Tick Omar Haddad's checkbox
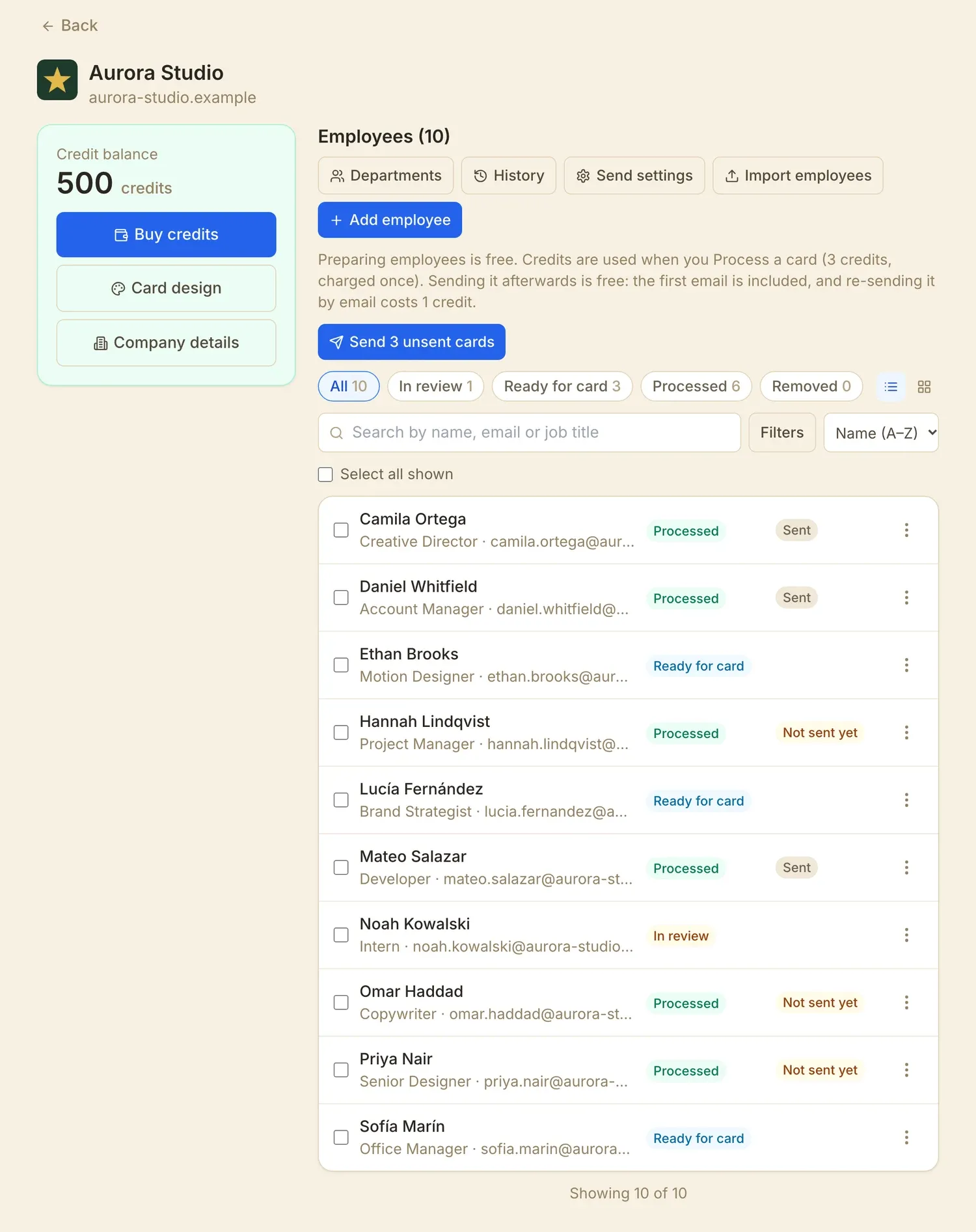Viewport: 976px width, 1232px height. coord(341,1002)
